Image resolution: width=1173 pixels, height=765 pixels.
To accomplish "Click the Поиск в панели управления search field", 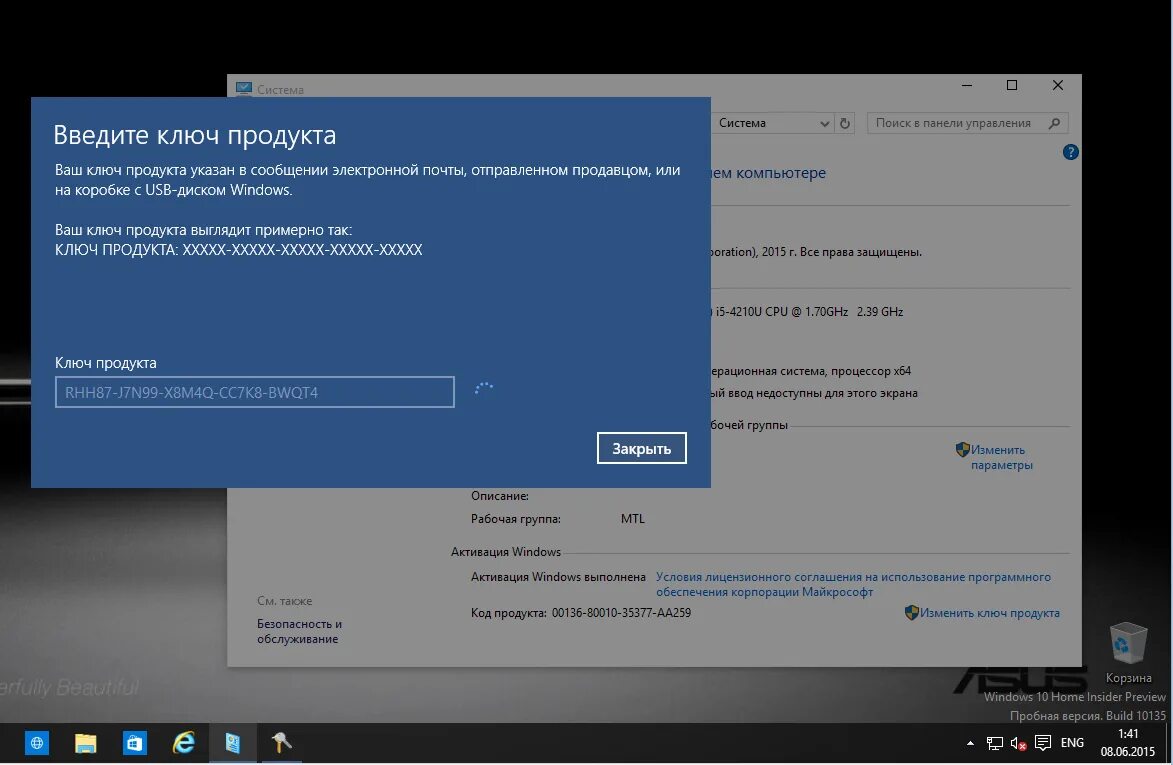I will 967,123.
